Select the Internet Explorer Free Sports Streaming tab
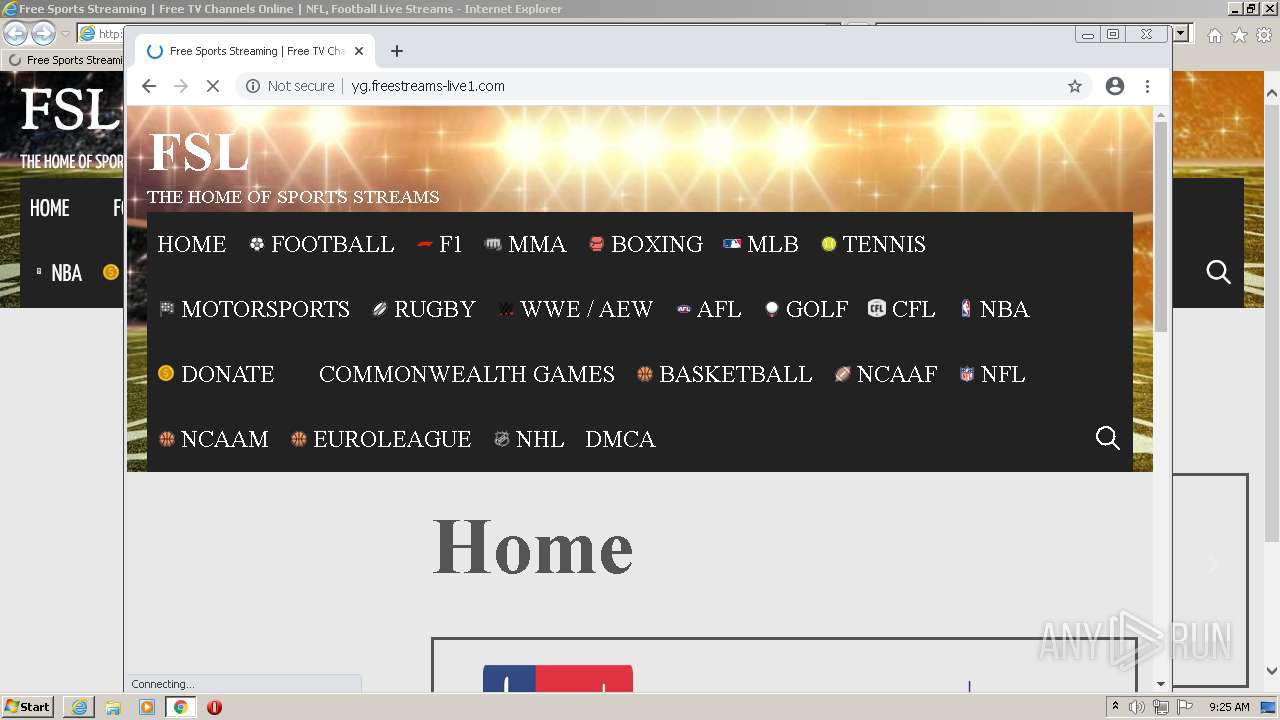1280x720 pixels. [x=65, y=60]
